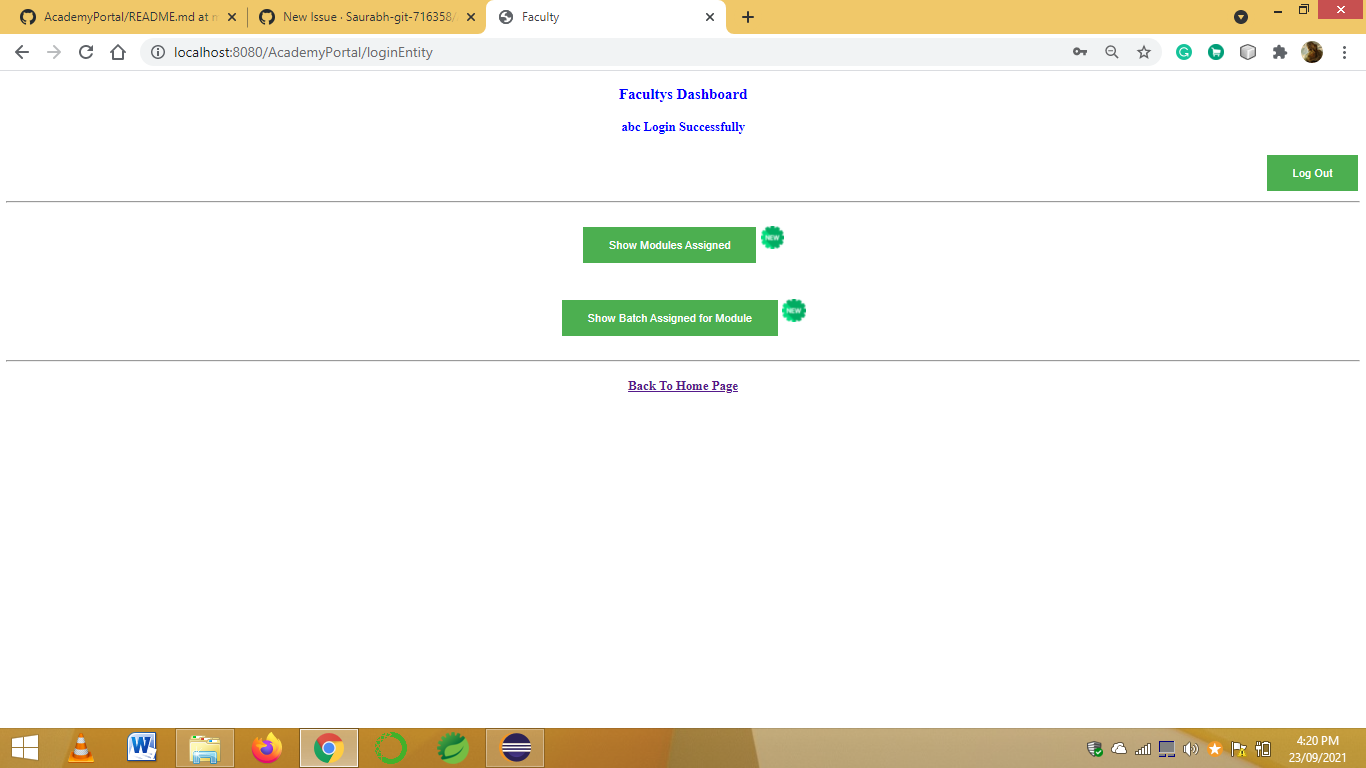Open the Spring Tool Suite leaf icon
The height and width of the screenshot is (768, 1366).
coord(453,748)
